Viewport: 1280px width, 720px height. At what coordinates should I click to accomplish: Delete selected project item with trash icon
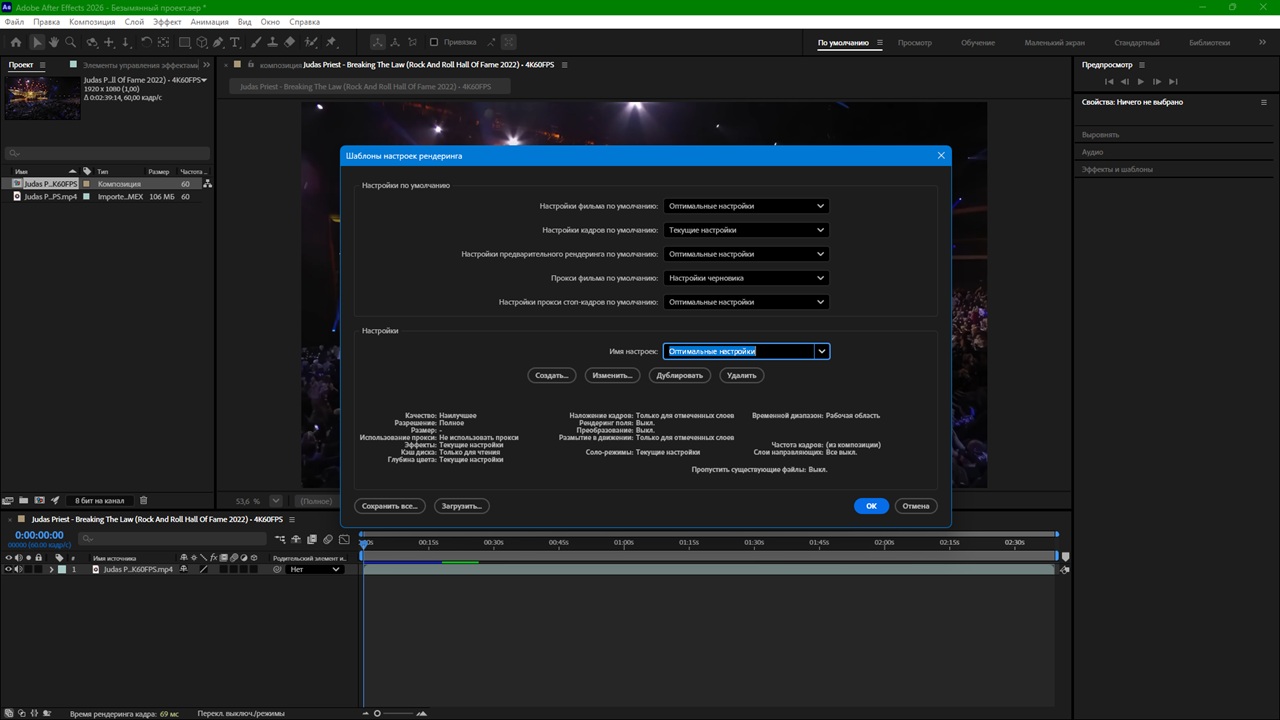point(143,500)
